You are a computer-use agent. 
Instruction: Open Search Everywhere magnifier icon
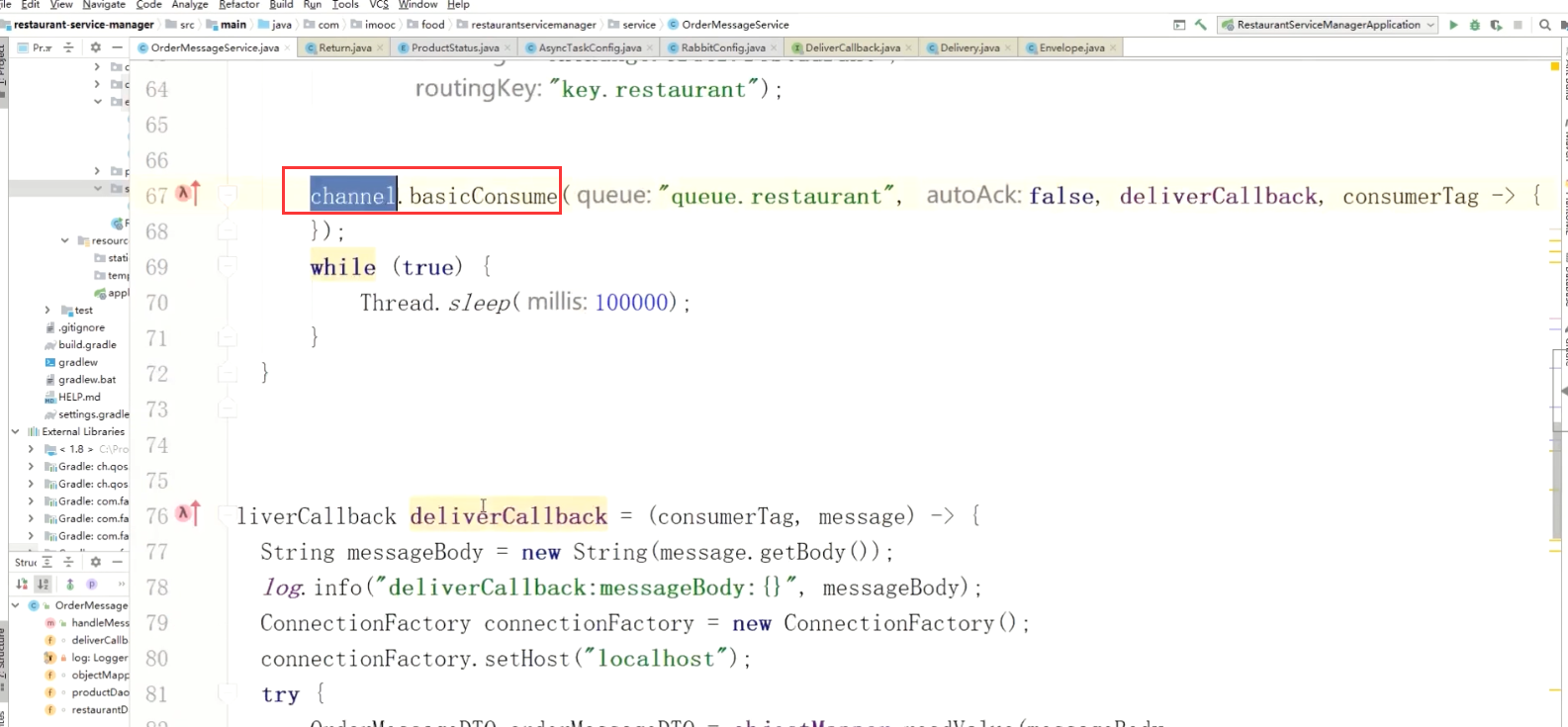[1545, 25]
